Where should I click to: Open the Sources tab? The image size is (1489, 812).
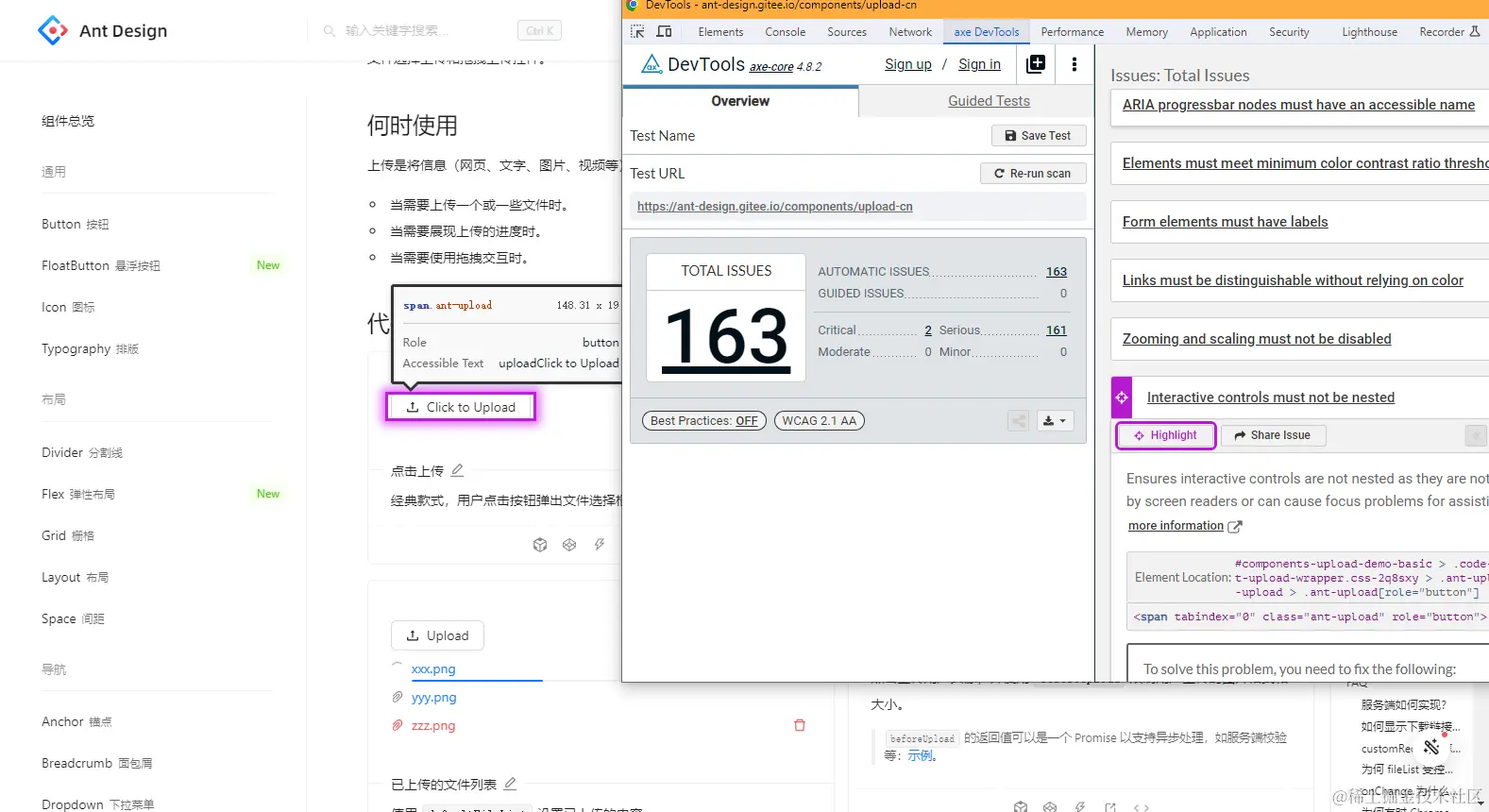pyautogui.click(x=847, y=32)
